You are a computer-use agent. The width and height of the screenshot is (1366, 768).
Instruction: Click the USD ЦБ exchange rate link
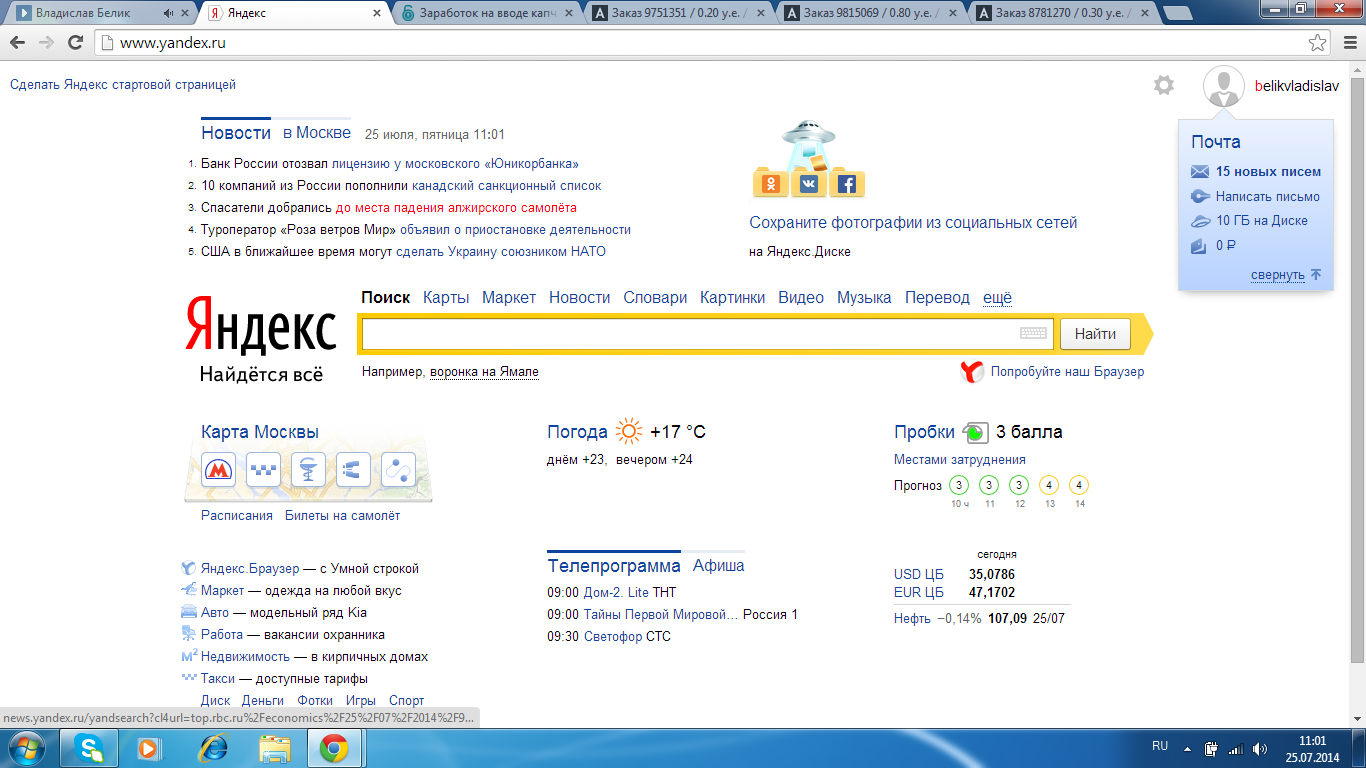coord(919,575)
